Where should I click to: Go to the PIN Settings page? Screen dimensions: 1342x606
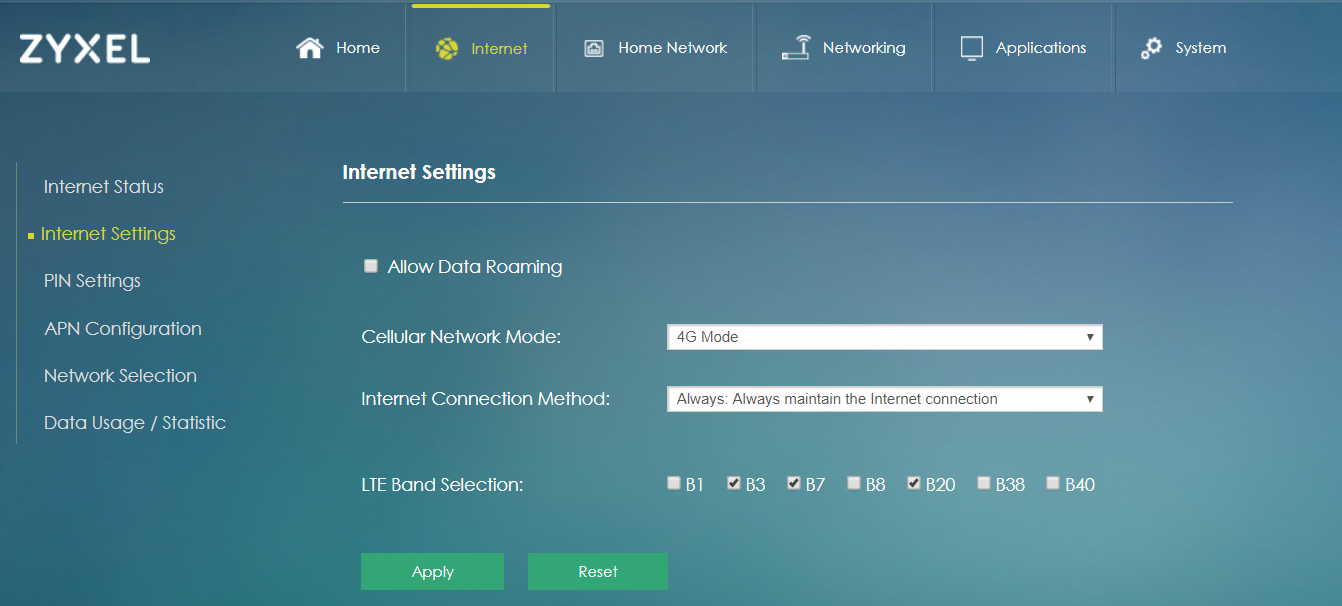pos(92,281)
